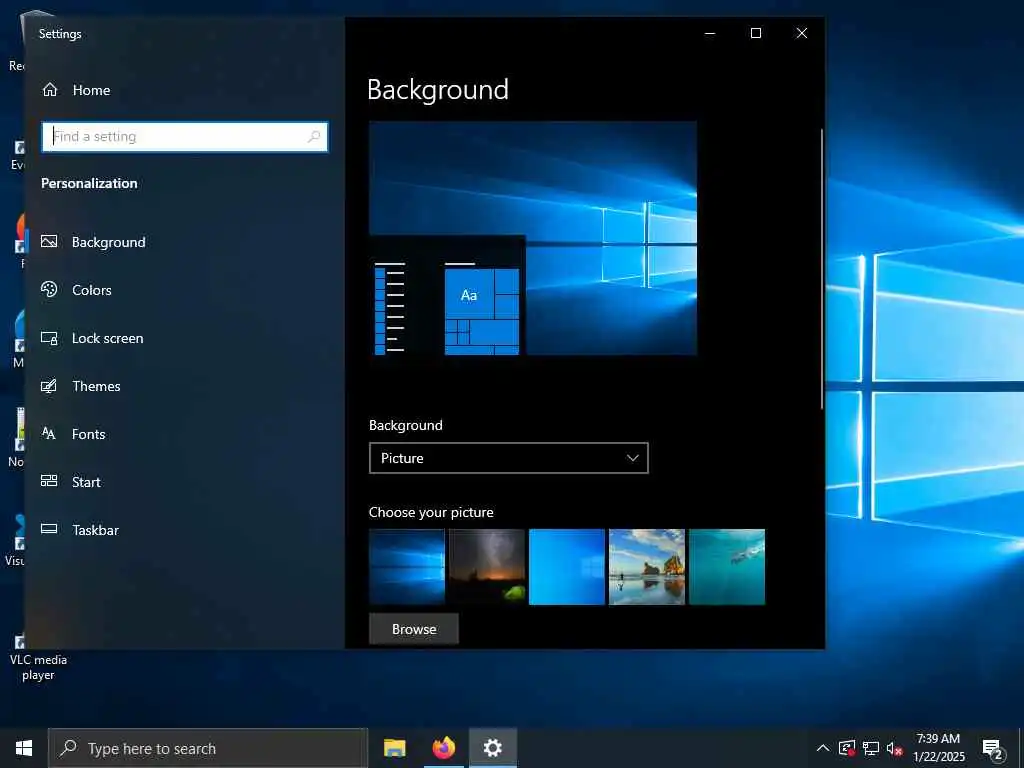Click the Start tiles icon
The image size is (1024, 768).
(x=49, y=481)
